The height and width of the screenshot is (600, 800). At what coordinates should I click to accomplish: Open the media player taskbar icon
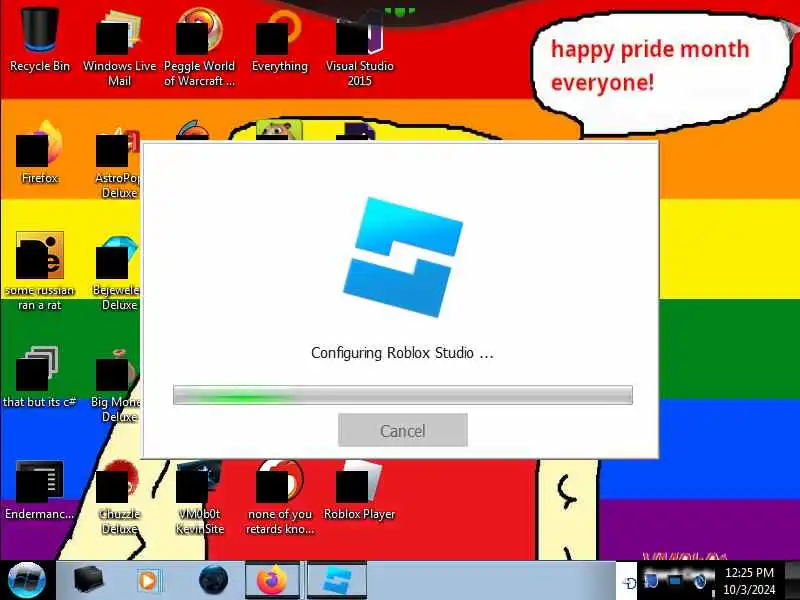148,581
